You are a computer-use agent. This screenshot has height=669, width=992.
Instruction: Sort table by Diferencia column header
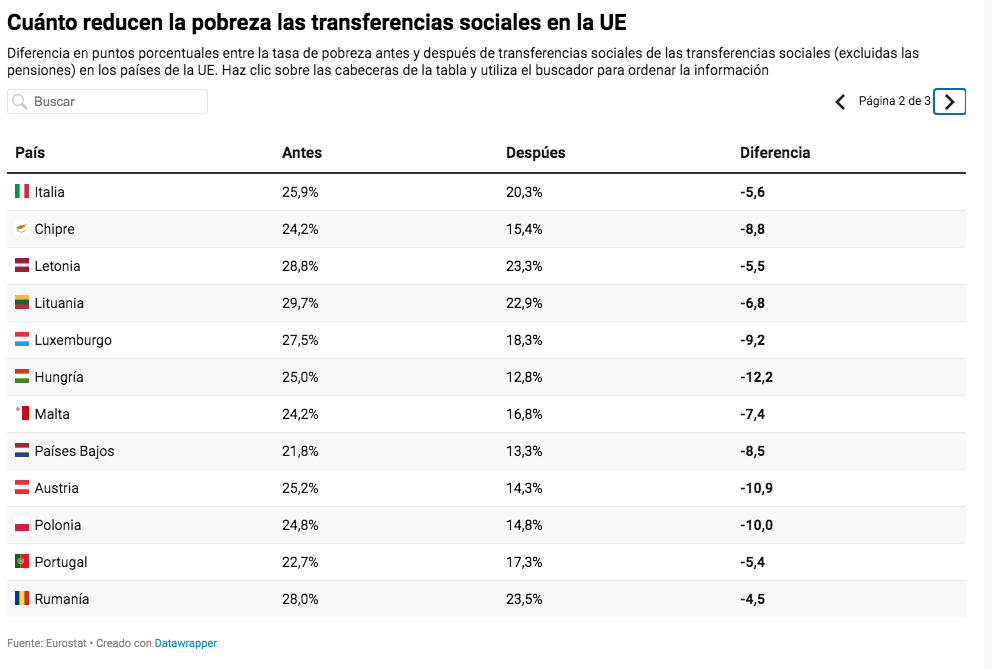pyautogui.click(x=775, y=153)
